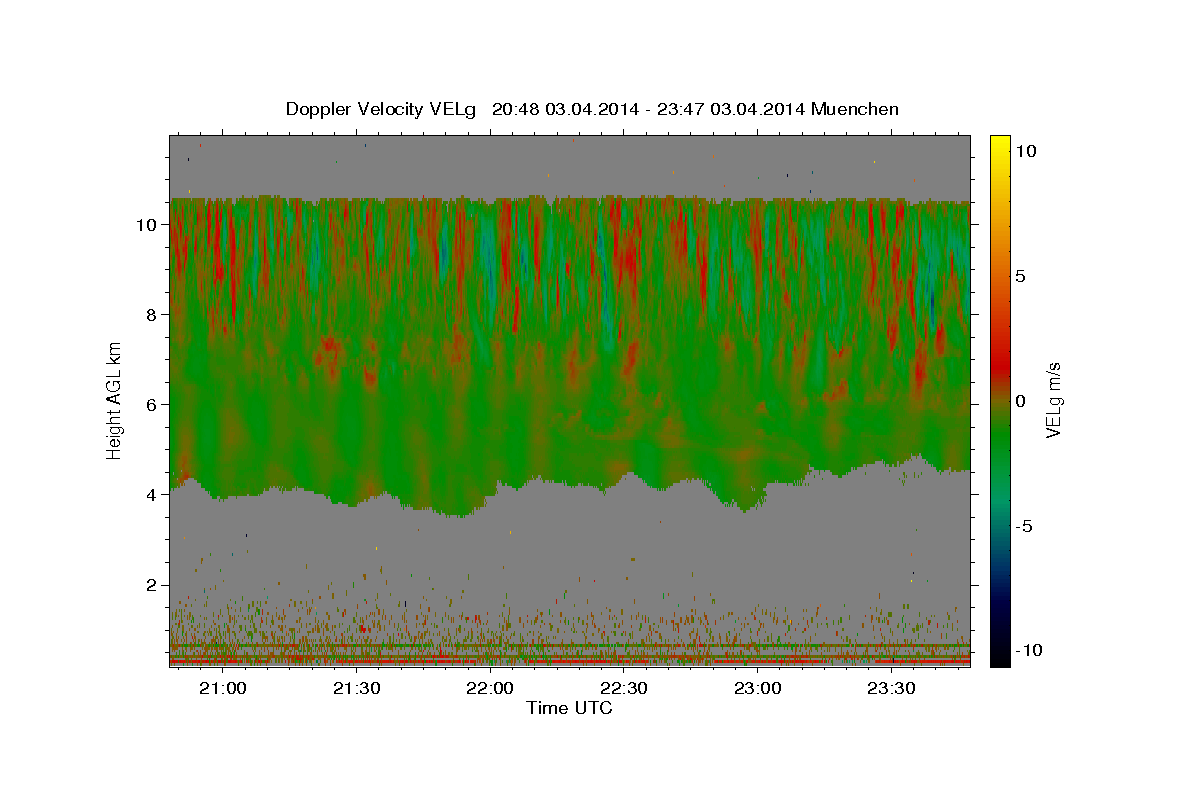Viewport: 1200px width, 800px height.
Task: Click the plot title 'Doppler Velocity VELg'
Action: 380,109
